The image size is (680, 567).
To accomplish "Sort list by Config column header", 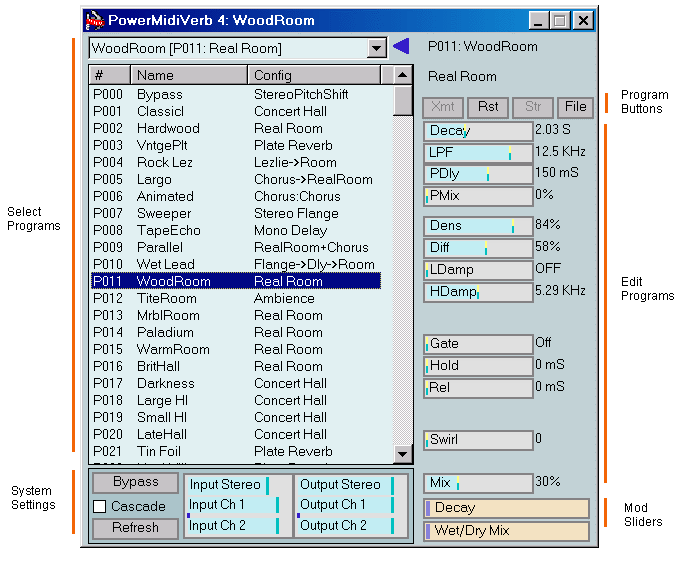I will (314, 75).
